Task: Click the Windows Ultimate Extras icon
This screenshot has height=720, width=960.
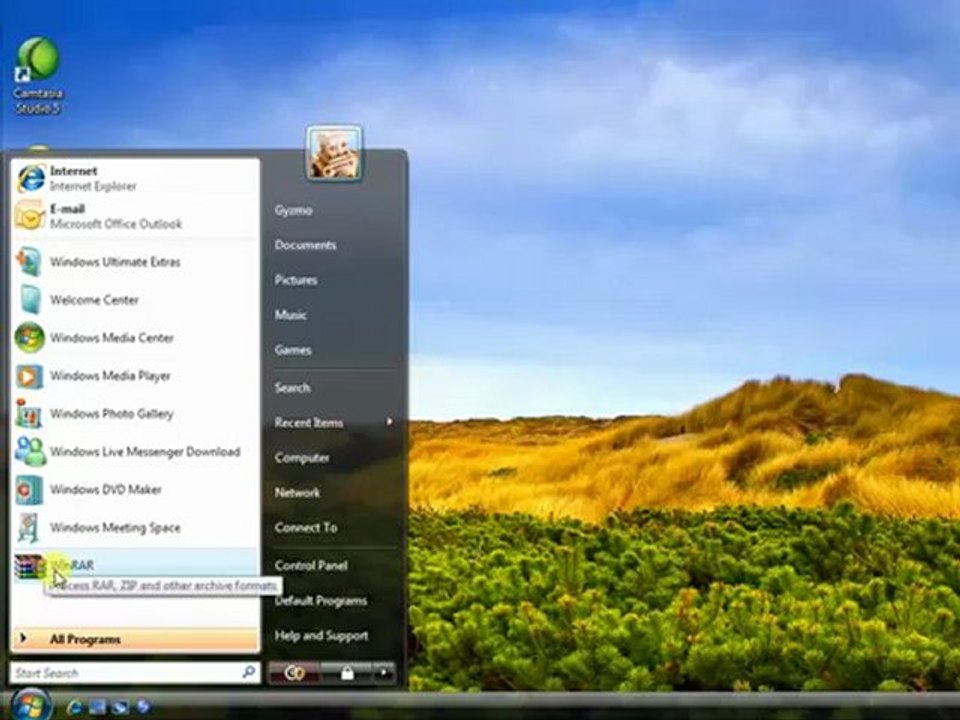Action: tap(29, 262)
